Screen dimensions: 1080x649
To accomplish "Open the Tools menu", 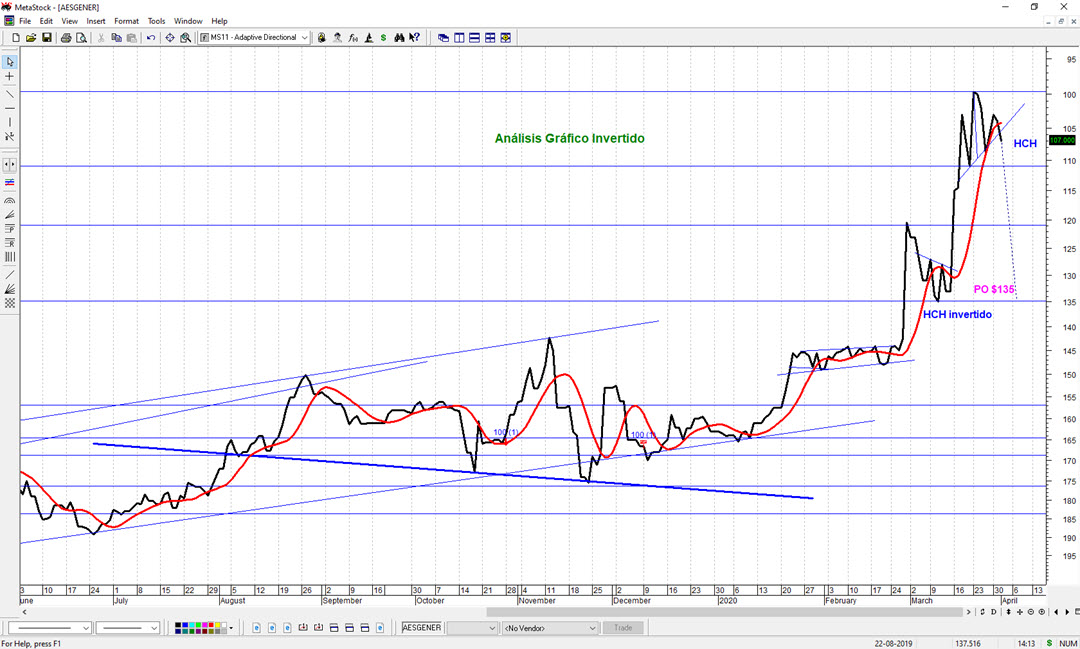I will click(156, 21).
